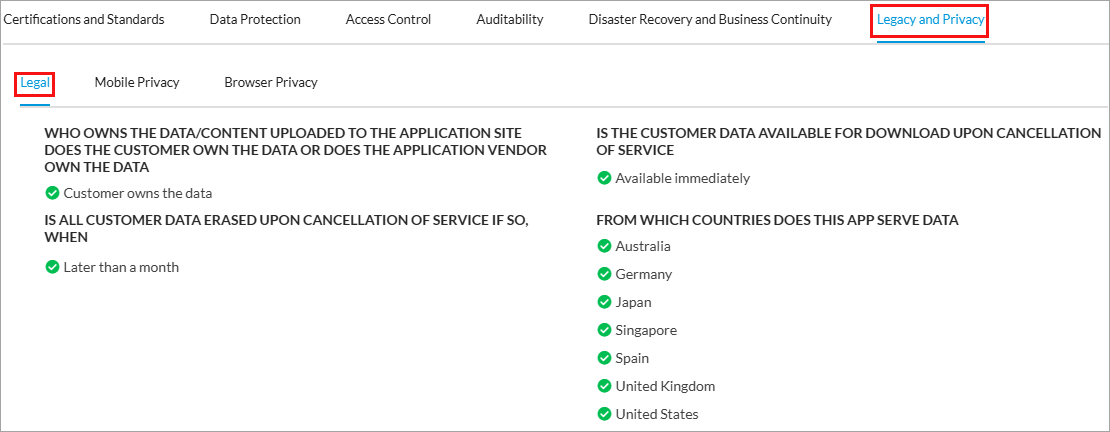Click the 'United States' country entry
This screenshot has height=432, width=1110.
pos(657,414)
